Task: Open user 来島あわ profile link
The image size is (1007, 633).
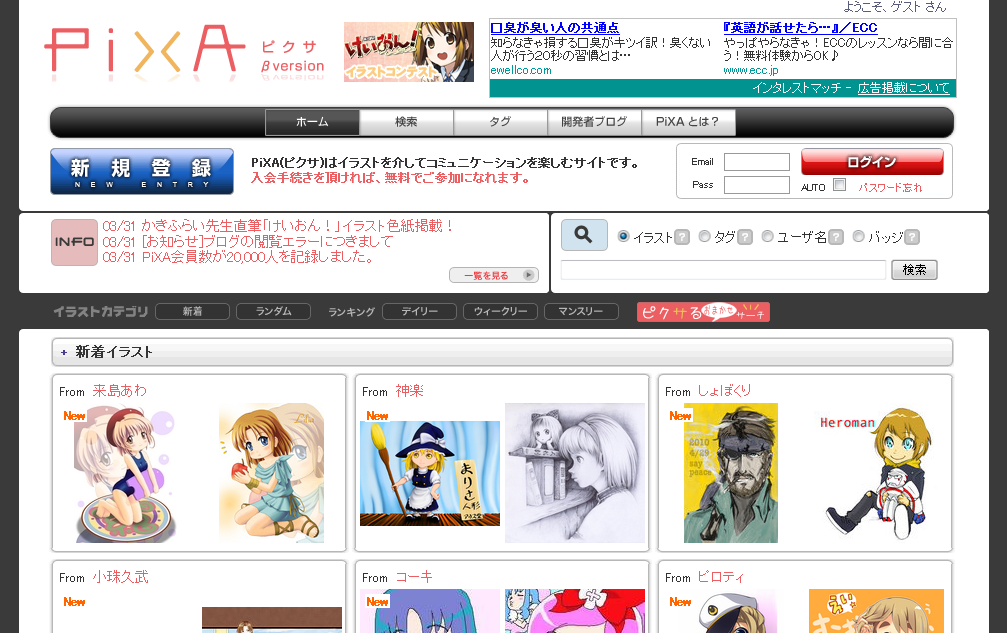Action: [119, 391]
